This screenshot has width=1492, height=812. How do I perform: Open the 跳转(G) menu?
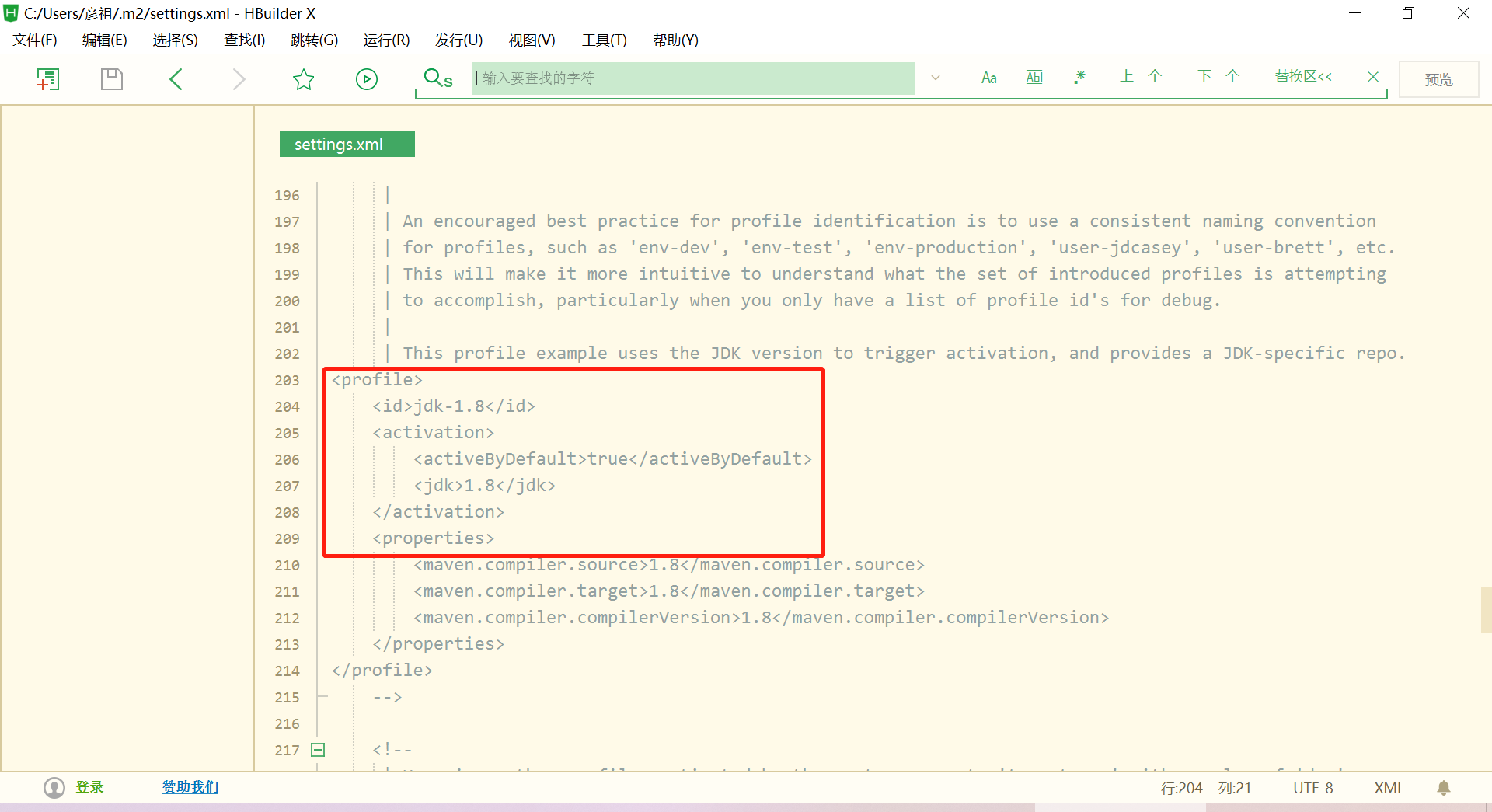315,40
